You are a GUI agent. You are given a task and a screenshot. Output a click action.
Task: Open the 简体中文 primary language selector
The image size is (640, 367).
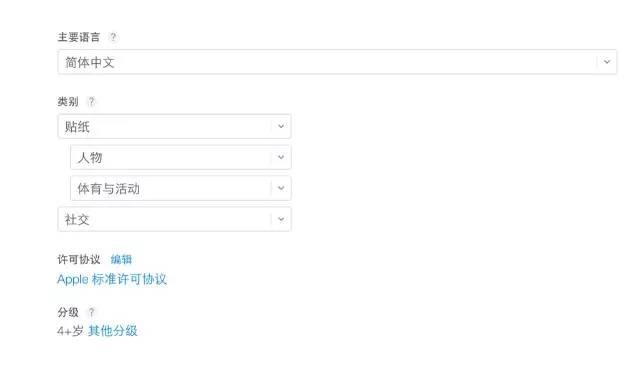coord(337,62)
